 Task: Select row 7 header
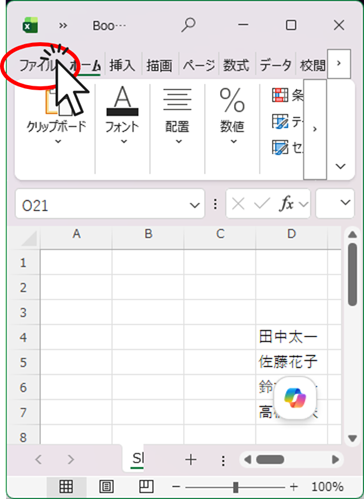[23, 412]
